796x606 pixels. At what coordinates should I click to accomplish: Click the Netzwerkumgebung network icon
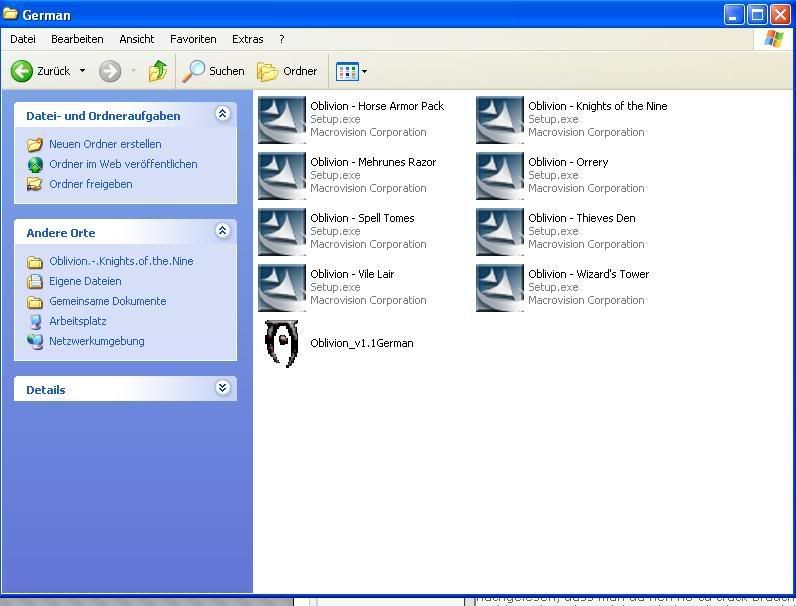[35, 342]
